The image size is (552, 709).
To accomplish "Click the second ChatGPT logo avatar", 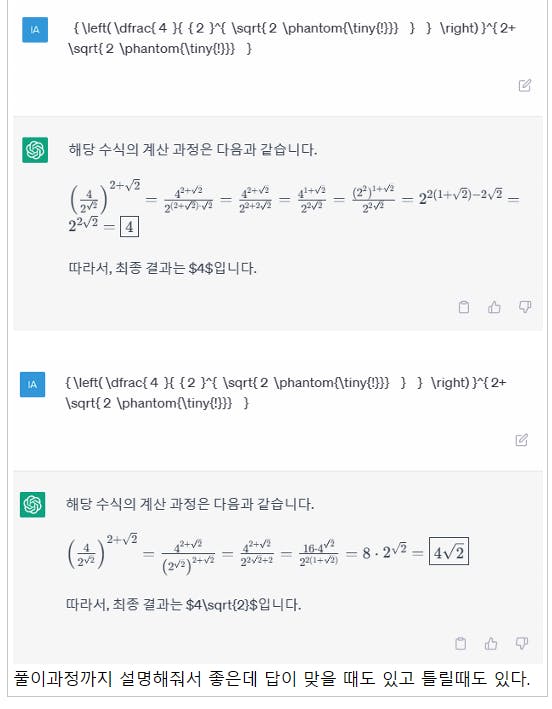I will tap(32, 504).
